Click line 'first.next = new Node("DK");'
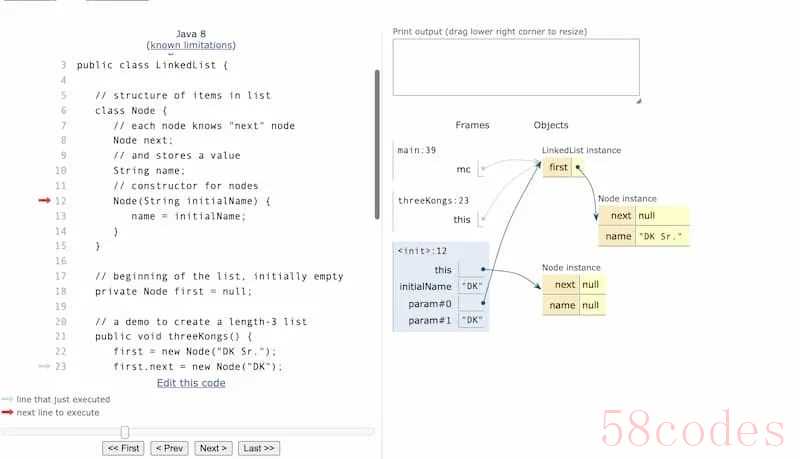This screenshot has width=800, height=459. click(x=198, y=366)
